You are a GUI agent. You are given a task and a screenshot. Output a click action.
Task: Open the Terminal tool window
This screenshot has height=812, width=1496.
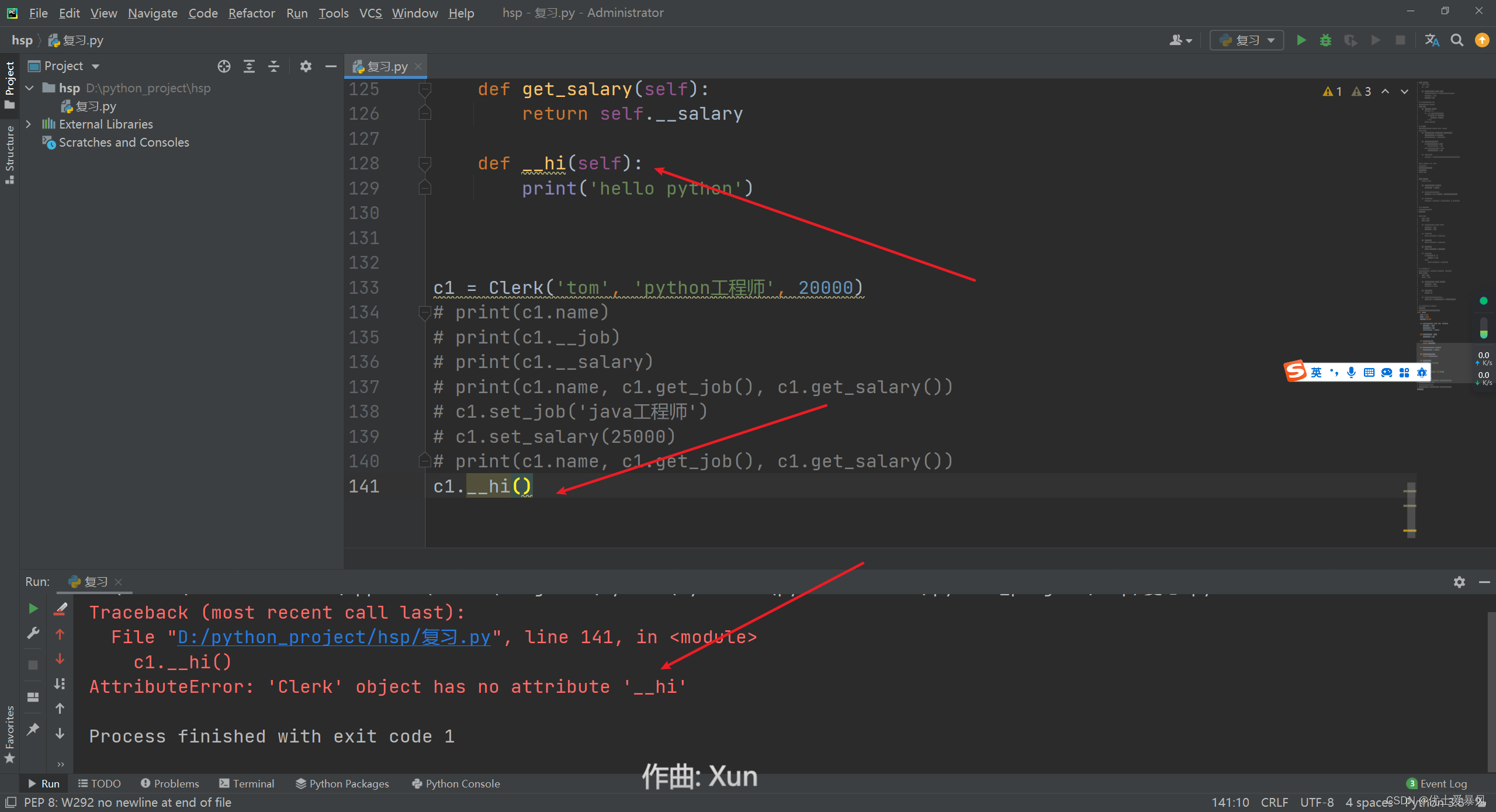pos(247,783)
